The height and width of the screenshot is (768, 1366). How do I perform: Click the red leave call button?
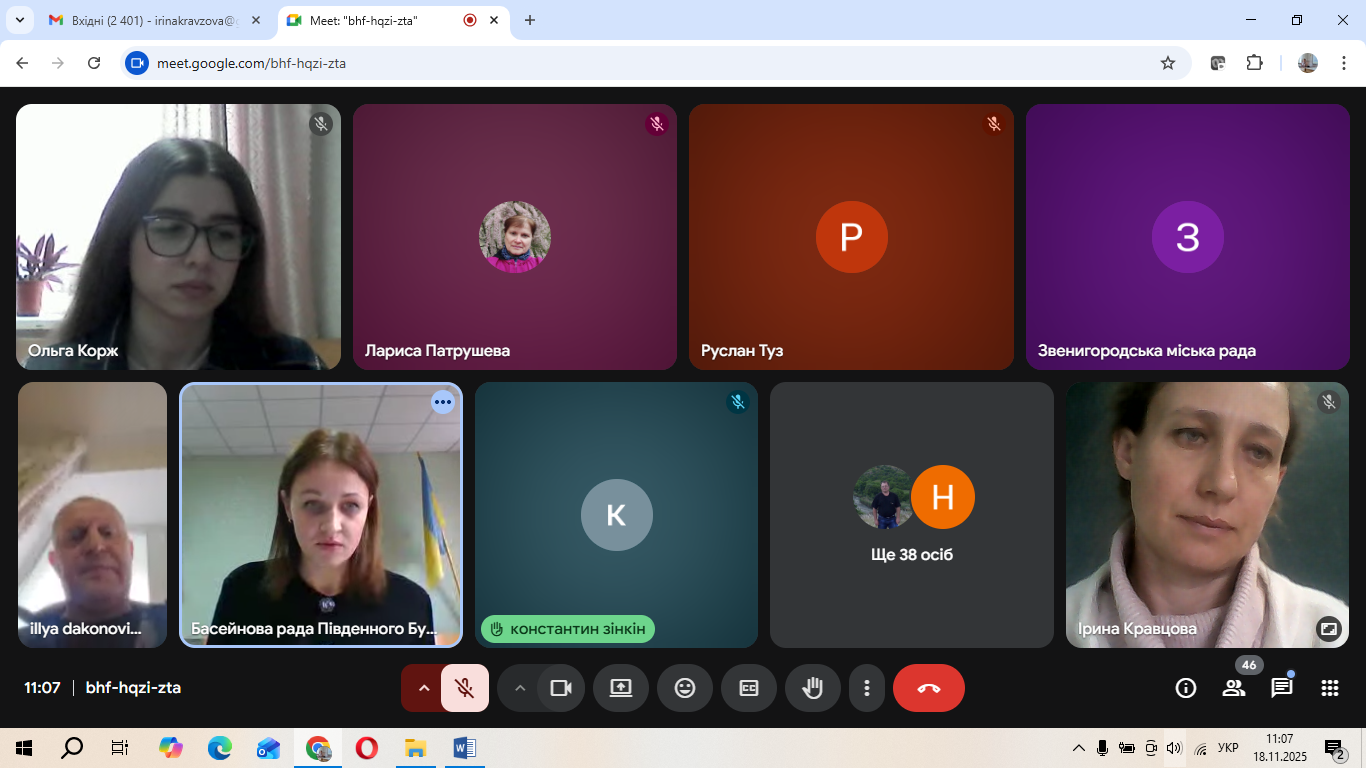click(x=928, y=688)
